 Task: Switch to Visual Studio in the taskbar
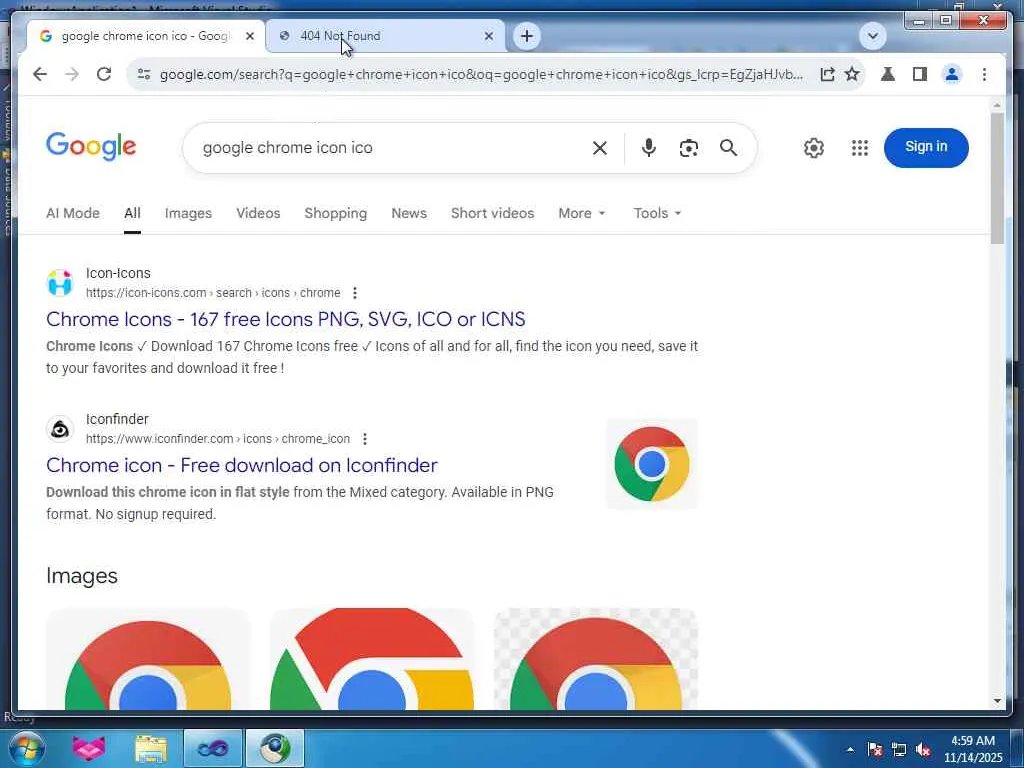click(213, 748)
